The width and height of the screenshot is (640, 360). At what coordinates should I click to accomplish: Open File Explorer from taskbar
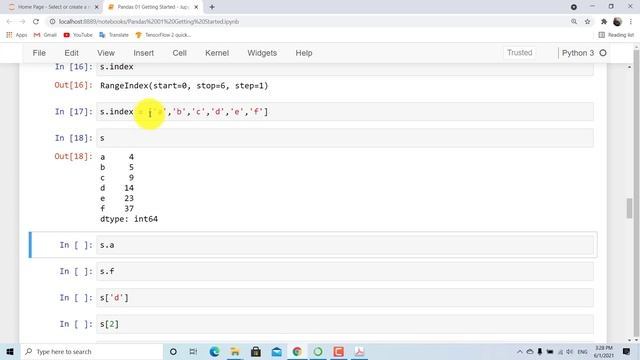(235, 351)
